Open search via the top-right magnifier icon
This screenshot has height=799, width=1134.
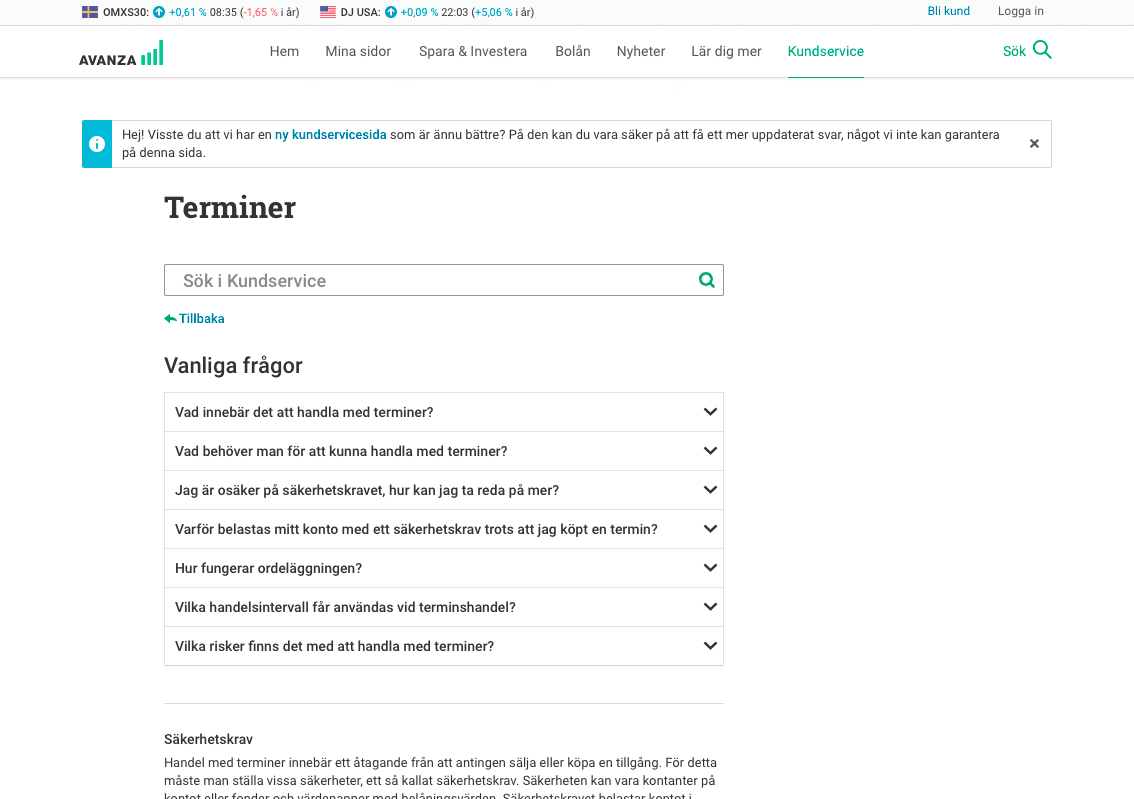point(1040,49)
